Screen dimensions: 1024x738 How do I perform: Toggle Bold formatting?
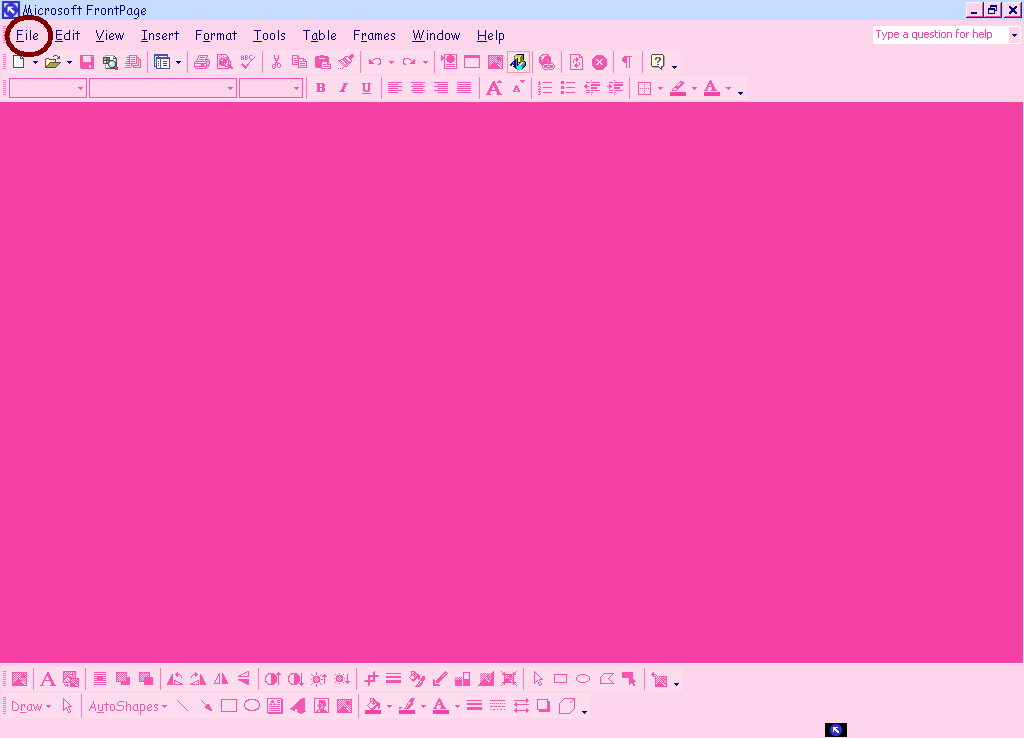click(321, 88)
